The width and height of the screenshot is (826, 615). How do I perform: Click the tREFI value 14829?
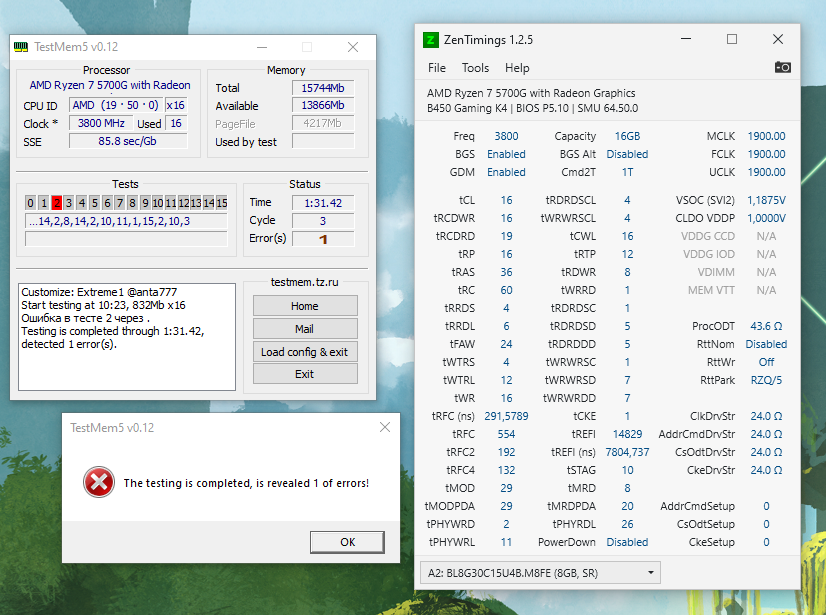(x=627, y=434)
